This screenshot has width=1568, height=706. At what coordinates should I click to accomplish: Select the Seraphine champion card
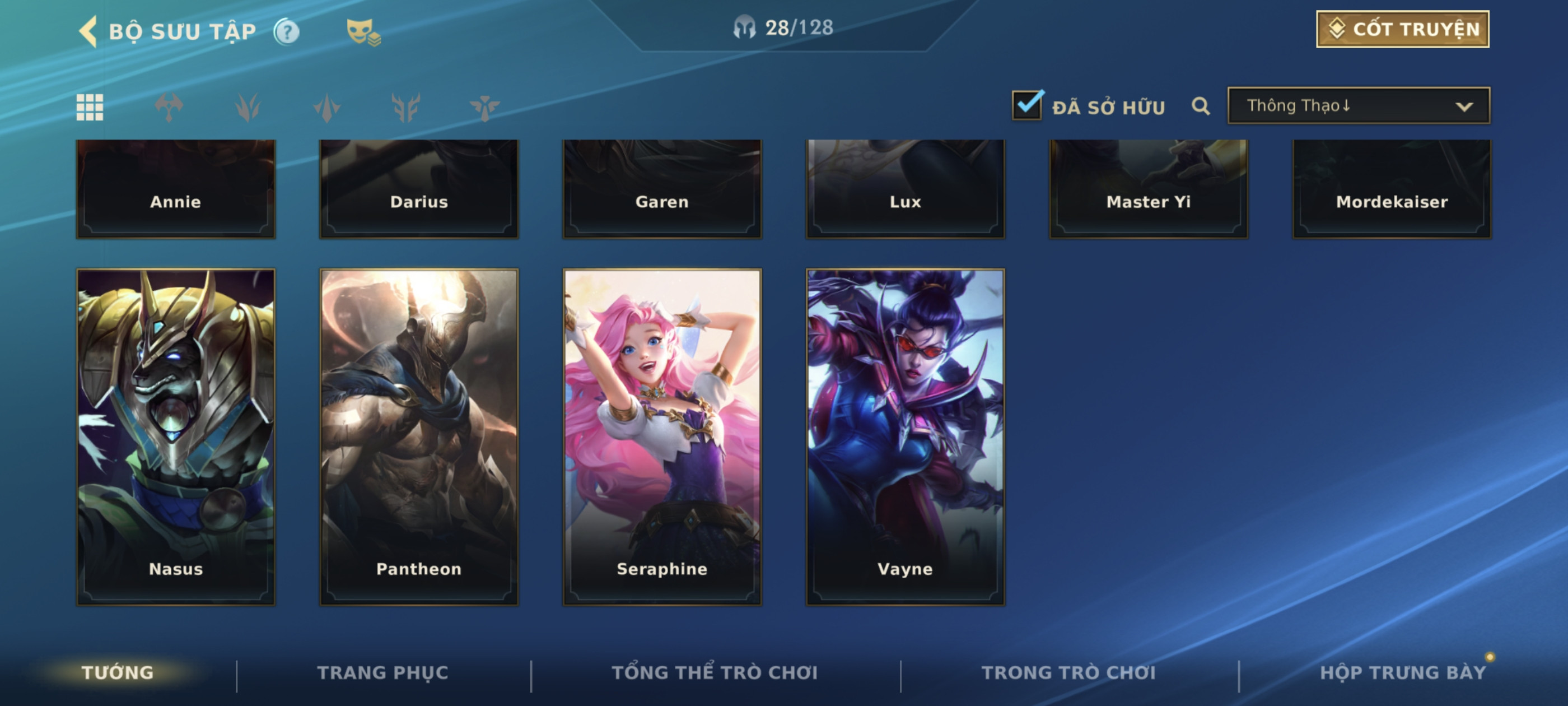pyautogui.click(x=662, y=436)
